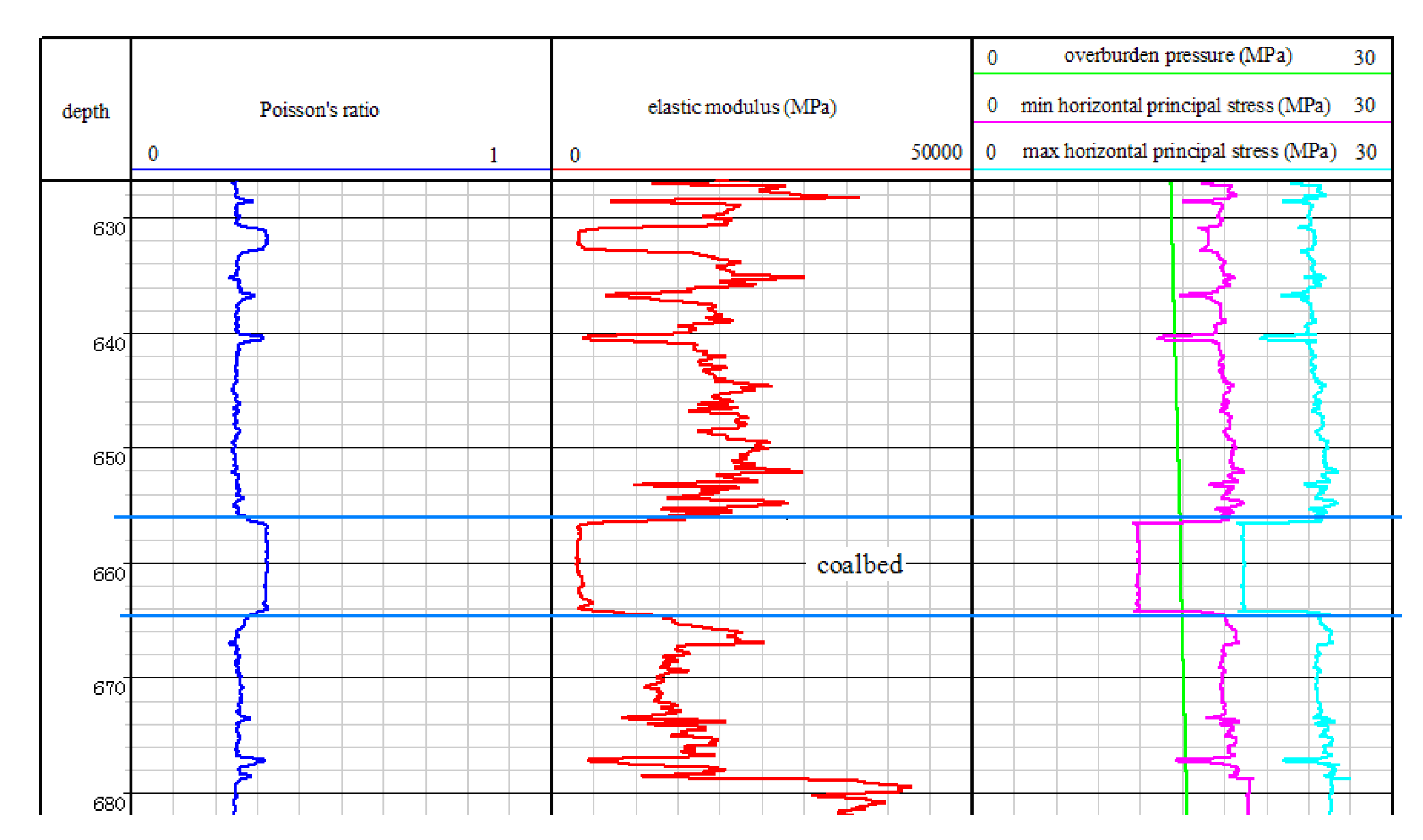The height and width of the screenshot is (840, 1423).
Task: Click the green overburden pressure legend line
Action: pos(1182,74)
